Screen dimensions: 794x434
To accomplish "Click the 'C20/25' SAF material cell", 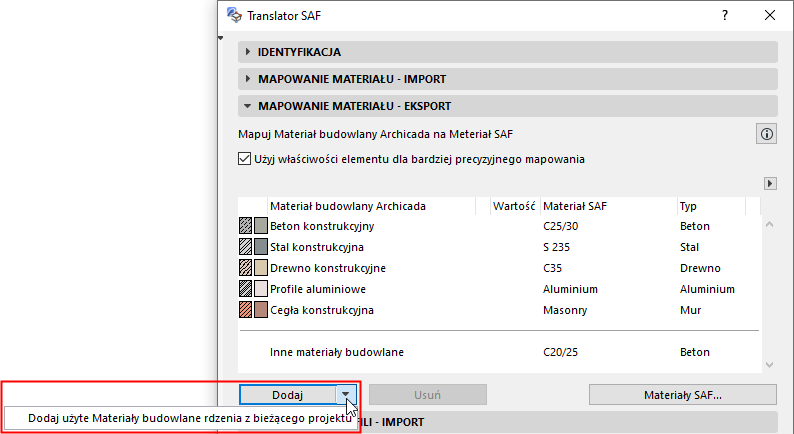I will pyautogui.click(x=561, y=352).
